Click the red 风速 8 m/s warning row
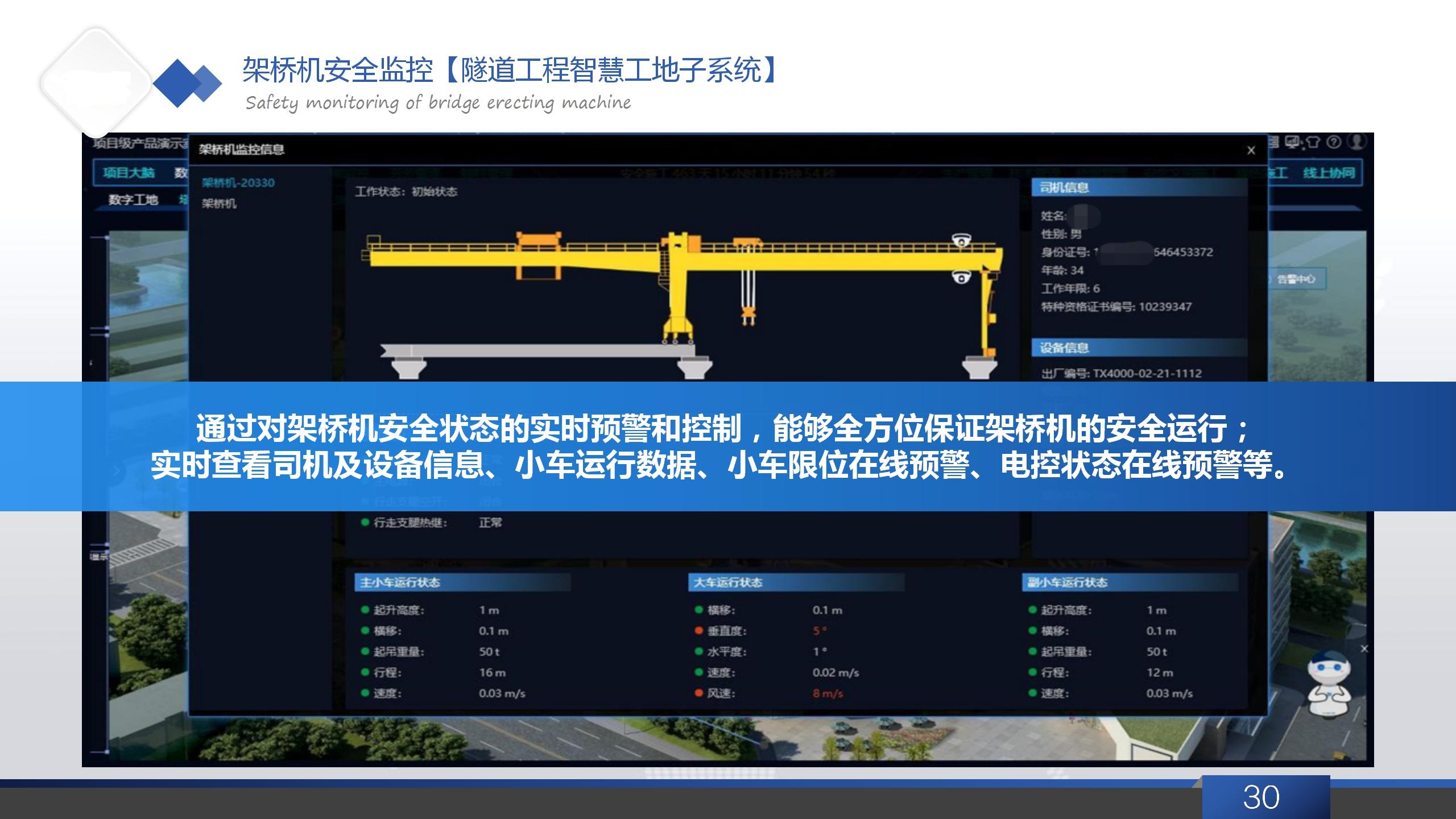This screenshot has height=819, width=1456. click(769, 693)
